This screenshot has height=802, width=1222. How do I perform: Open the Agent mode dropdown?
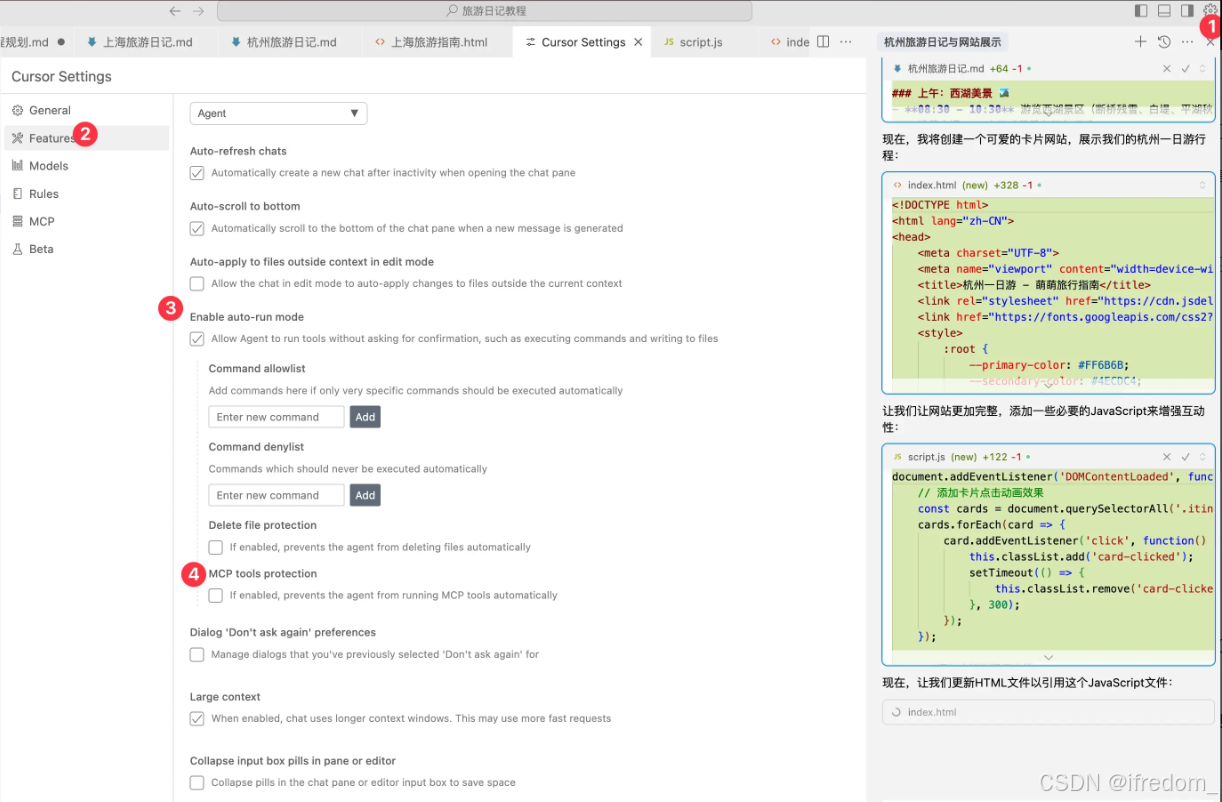278,113
